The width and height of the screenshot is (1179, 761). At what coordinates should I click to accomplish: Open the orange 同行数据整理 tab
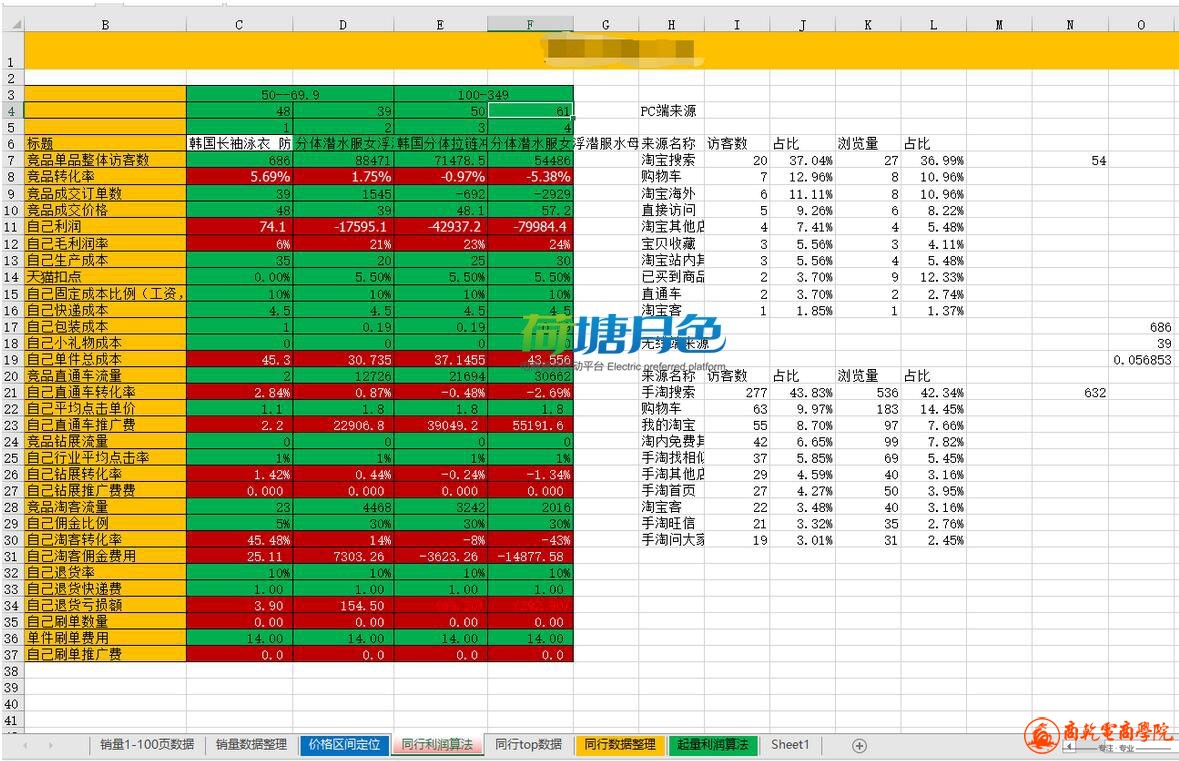pos(620,745)
